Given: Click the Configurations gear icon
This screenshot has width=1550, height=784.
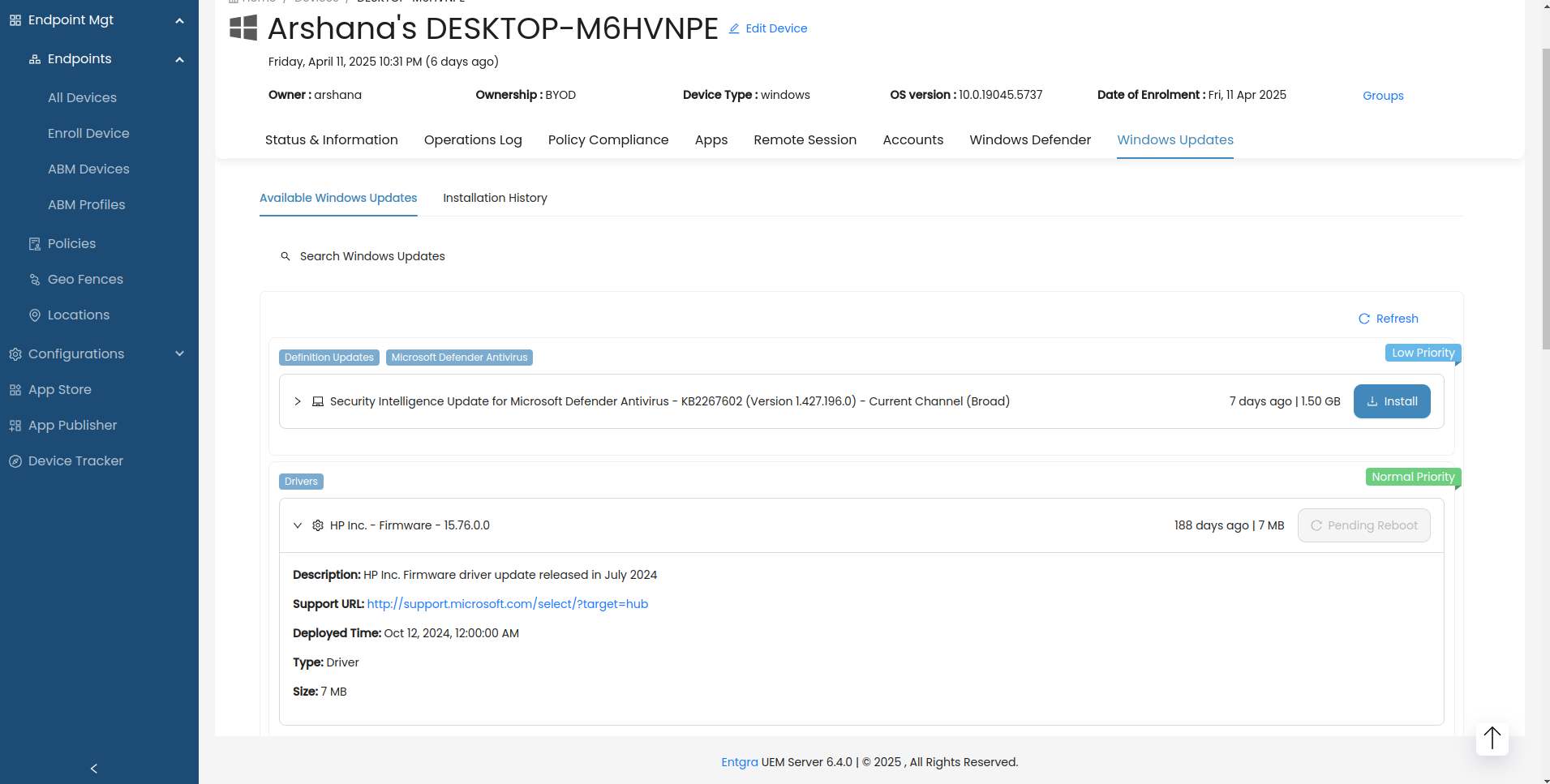Looking at the screenshot, I should point(15,354).
